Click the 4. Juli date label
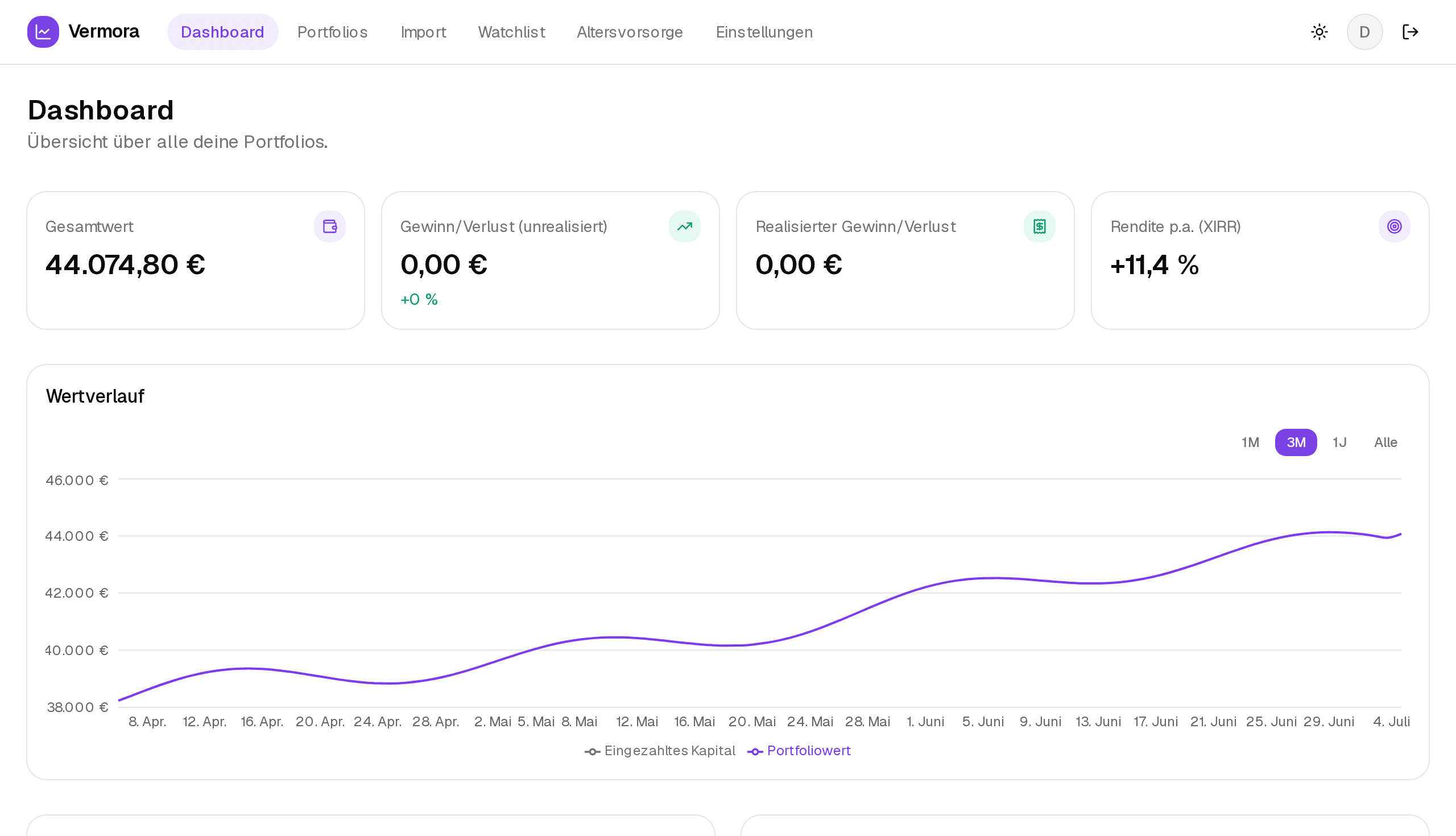Screen dimensions: 1456x836 (x=1391, y=722)
